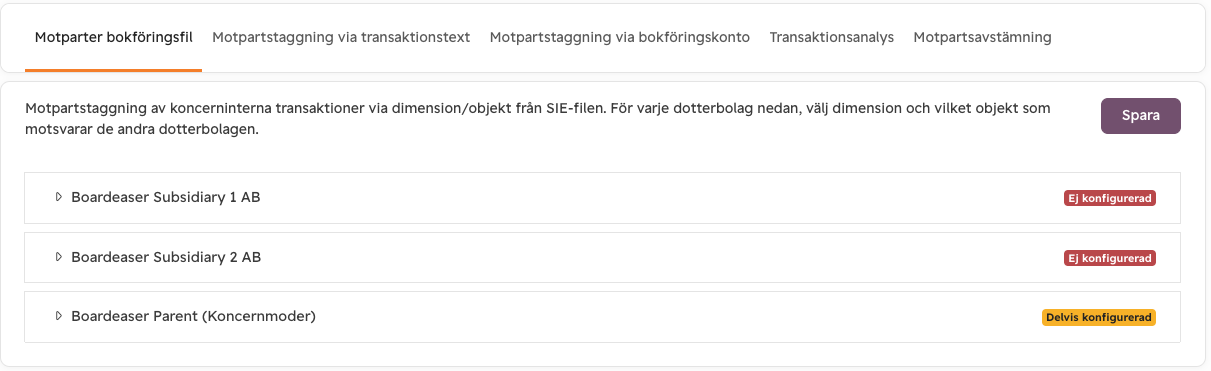Click the yellow Delvis konfigurerad badge
Viewport: 1211px width, 371px height.
click(1099, 317)
